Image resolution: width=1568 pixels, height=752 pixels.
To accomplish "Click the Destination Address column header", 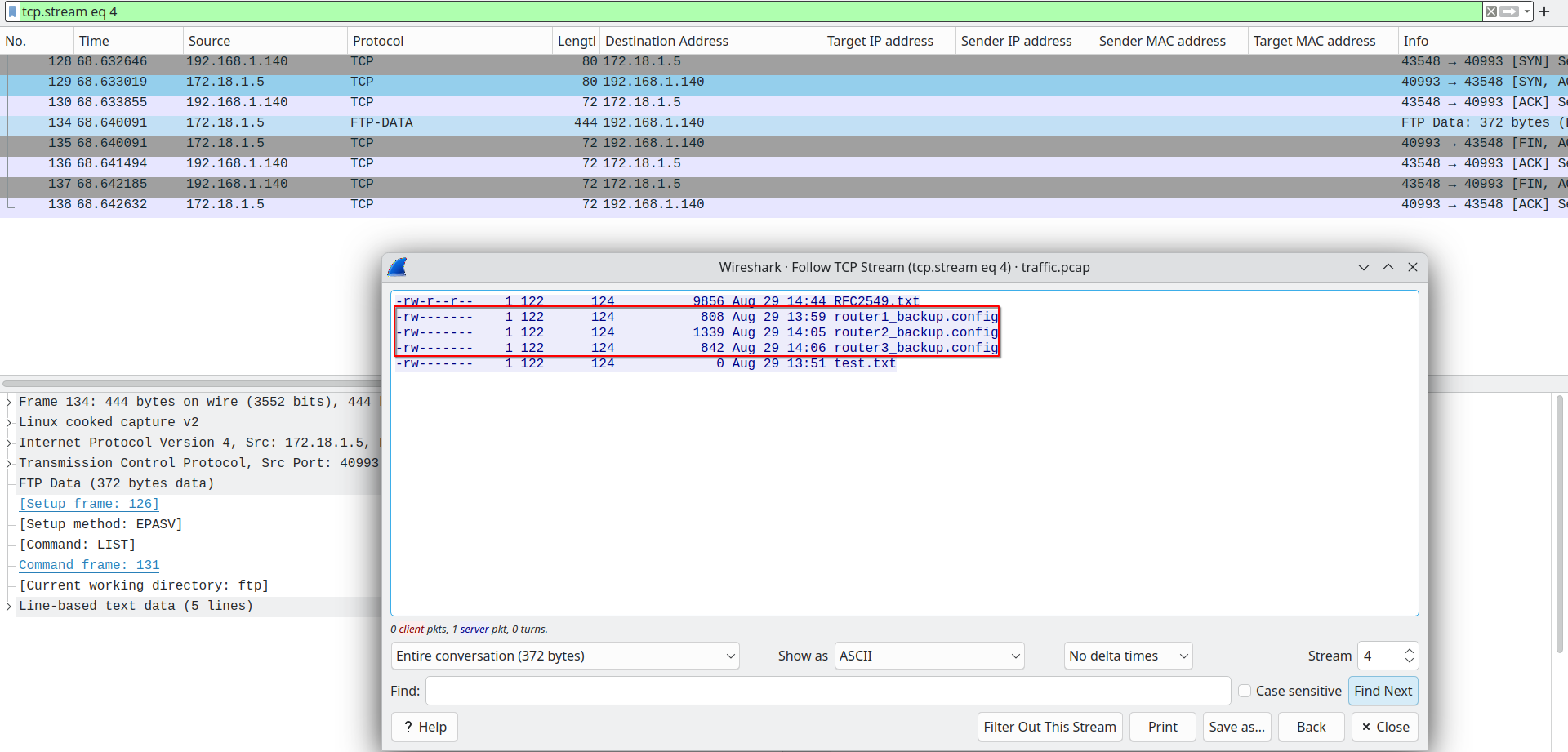I will pyautogui.click(x=710, y=41).
